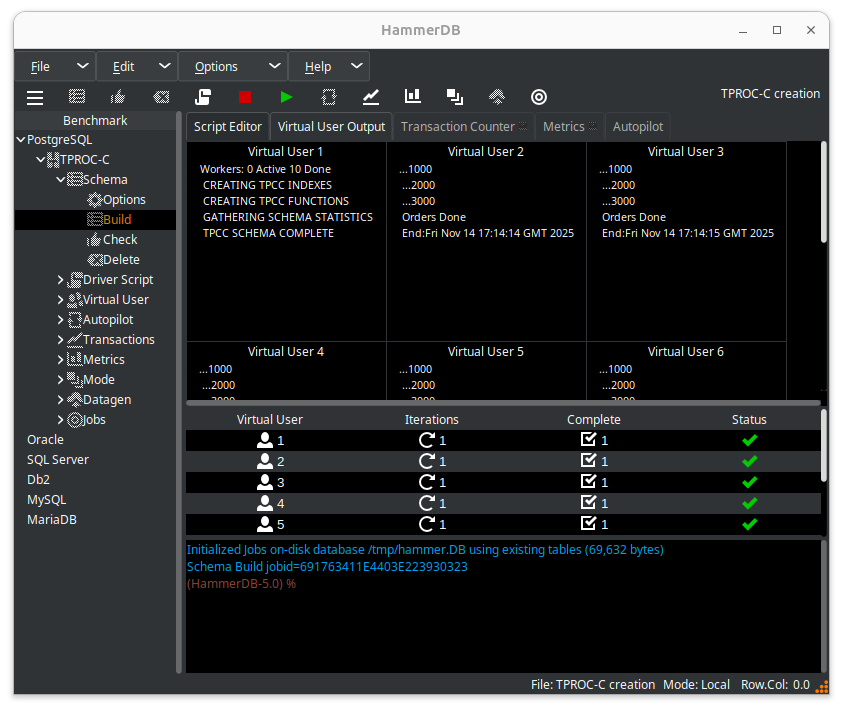Click Virtual User 5 complete checkbox icon
Screen dimensions: 843x711
588,524
